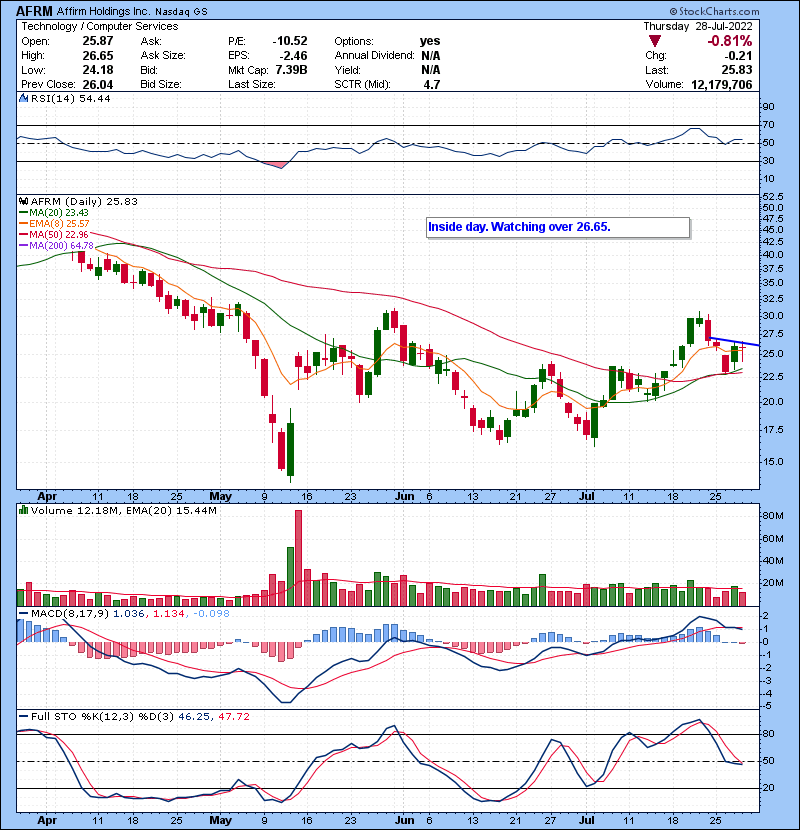This screenshot has height=830, width=800.
Task: Click the Last price 25.83
Action: pos(737,70)
